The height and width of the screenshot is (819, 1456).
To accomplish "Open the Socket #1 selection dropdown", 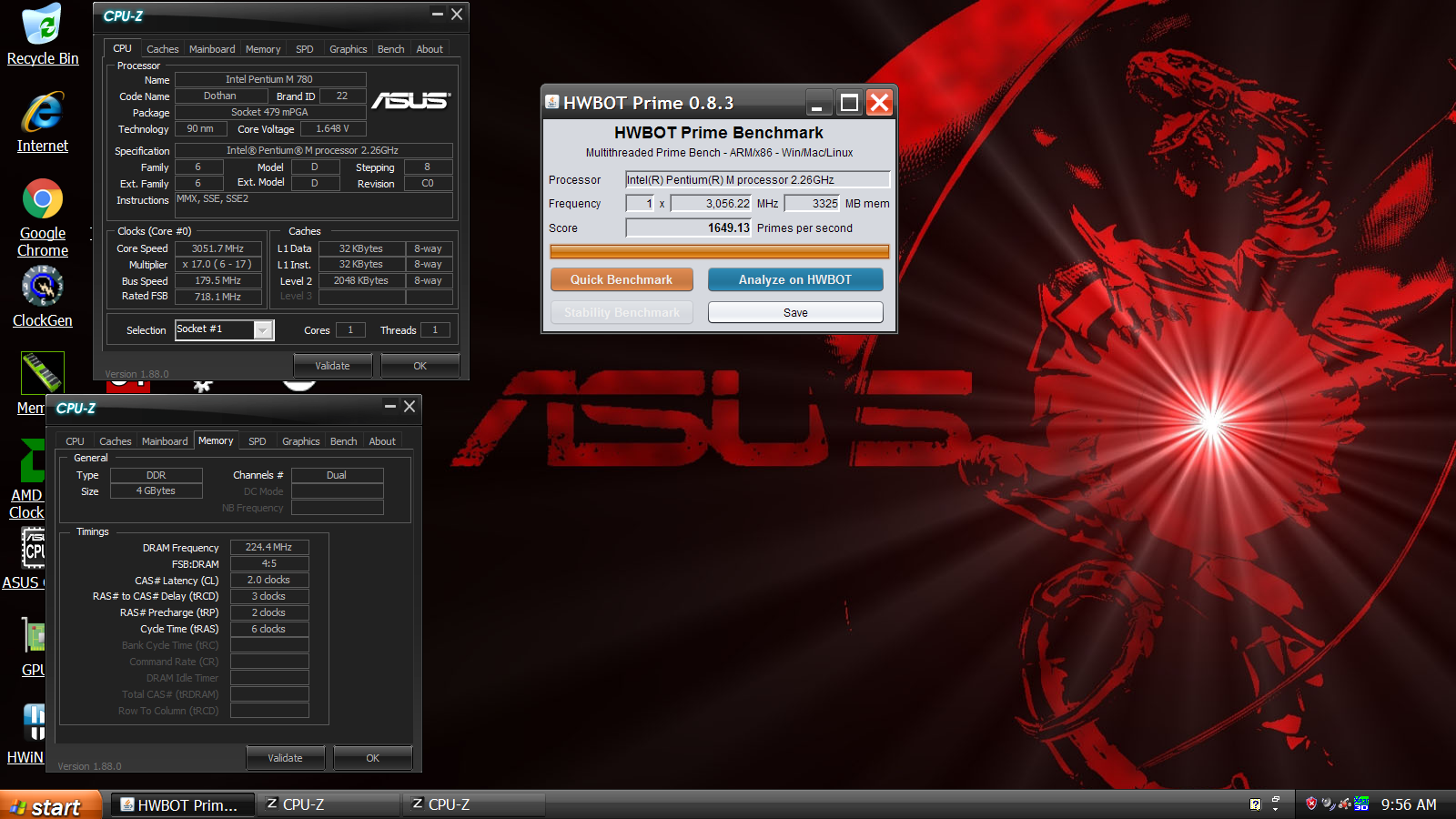I will (263, 329).
